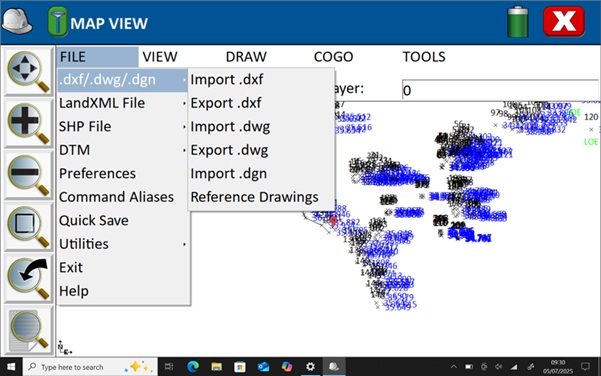Close Map View with the red X

tap(564, 21)
